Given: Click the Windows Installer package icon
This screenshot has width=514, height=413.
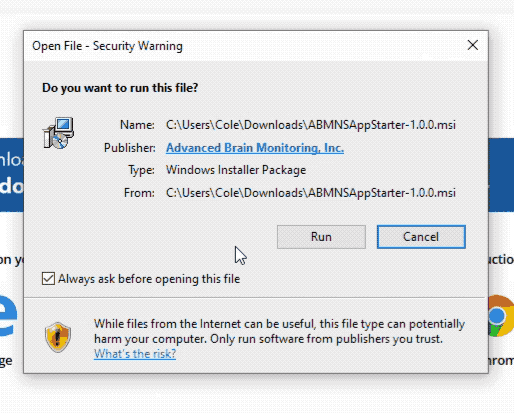Looking at the screenshot, I should click(58, 133).
